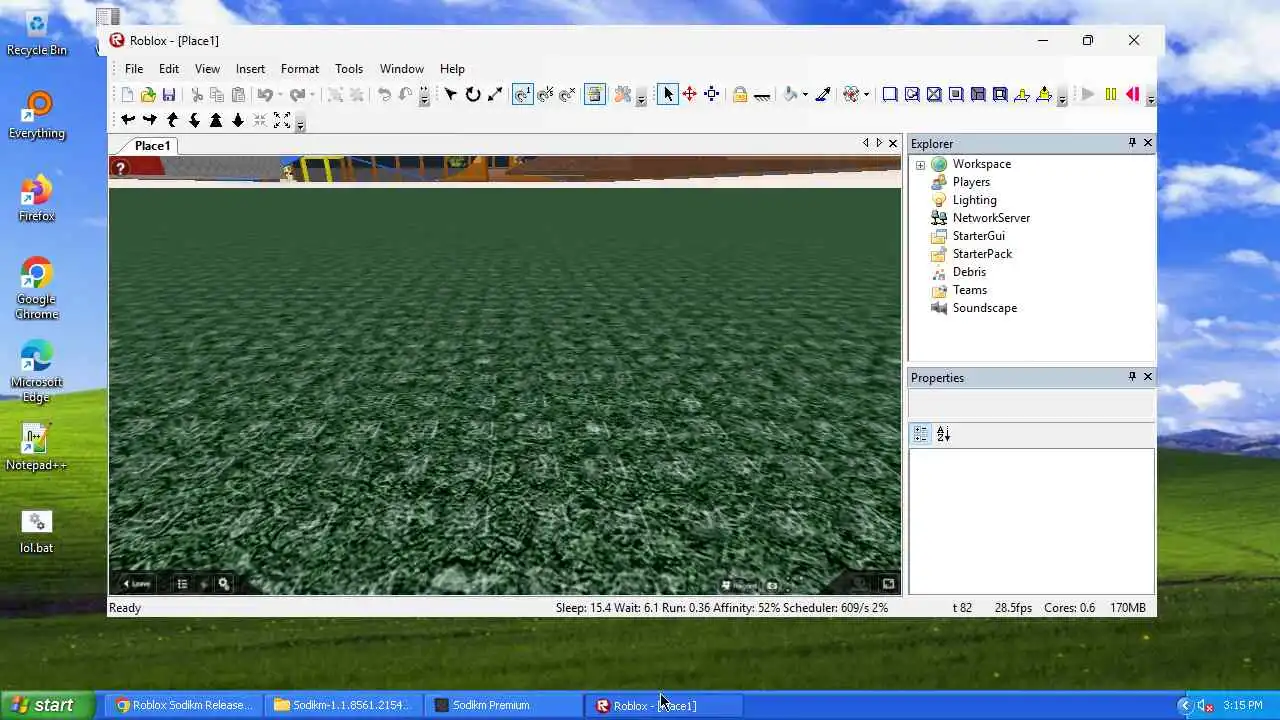Toggle the 1-stud grid snap button

click(523, 95)
